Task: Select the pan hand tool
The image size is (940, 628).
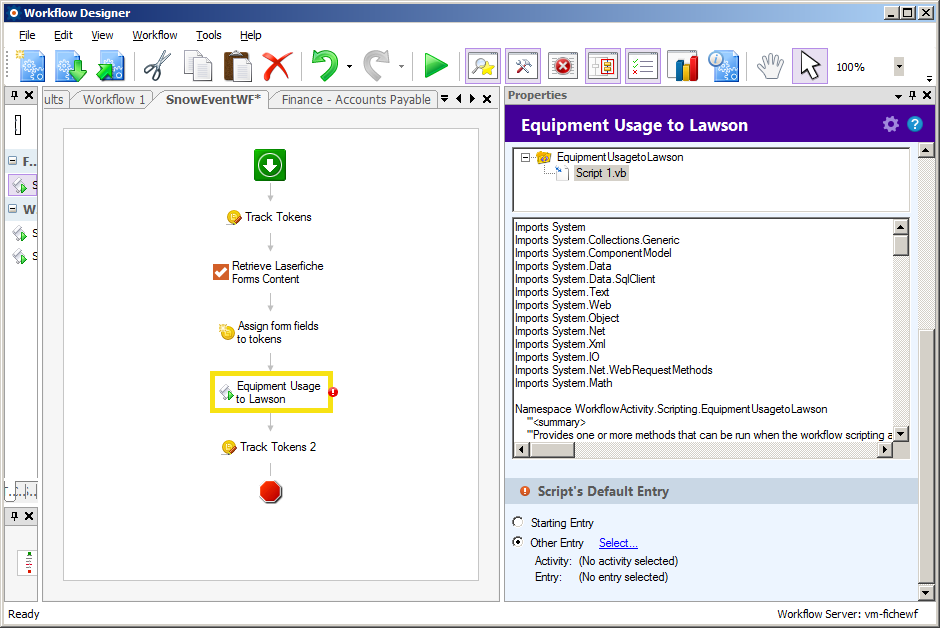Action: (x=770, y=66)
